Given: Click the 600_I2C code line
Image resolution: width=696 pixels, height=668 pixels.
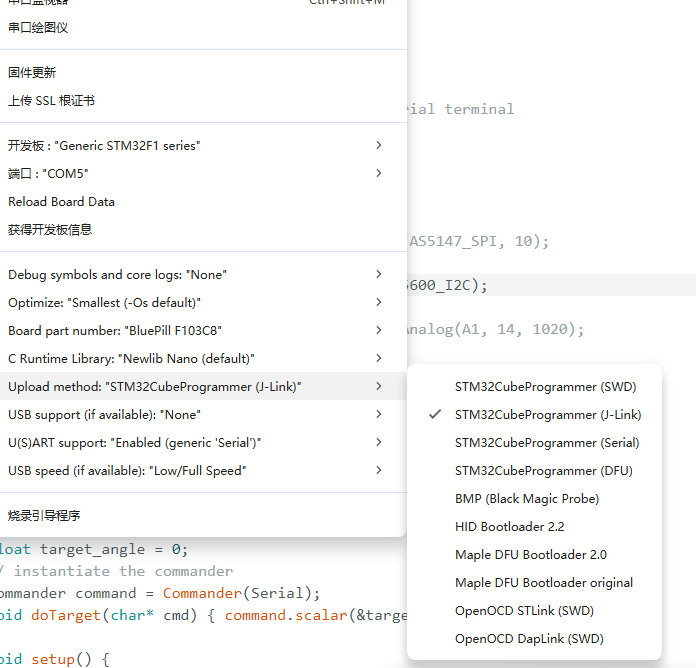Looking at the screenshot, I should tap(447, 285).
